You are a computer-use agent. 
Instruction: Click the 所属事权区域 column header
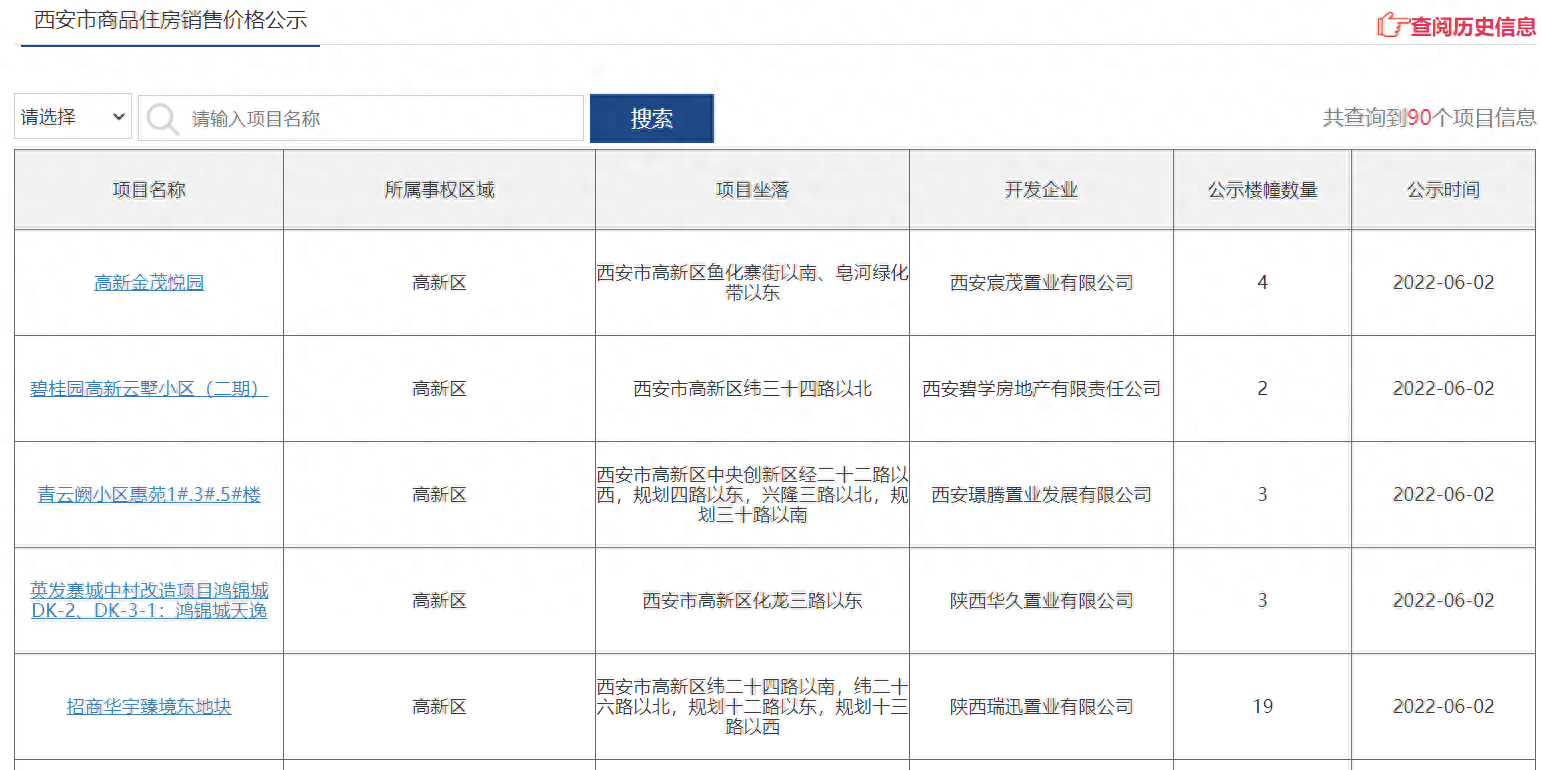tap(439, 190)
